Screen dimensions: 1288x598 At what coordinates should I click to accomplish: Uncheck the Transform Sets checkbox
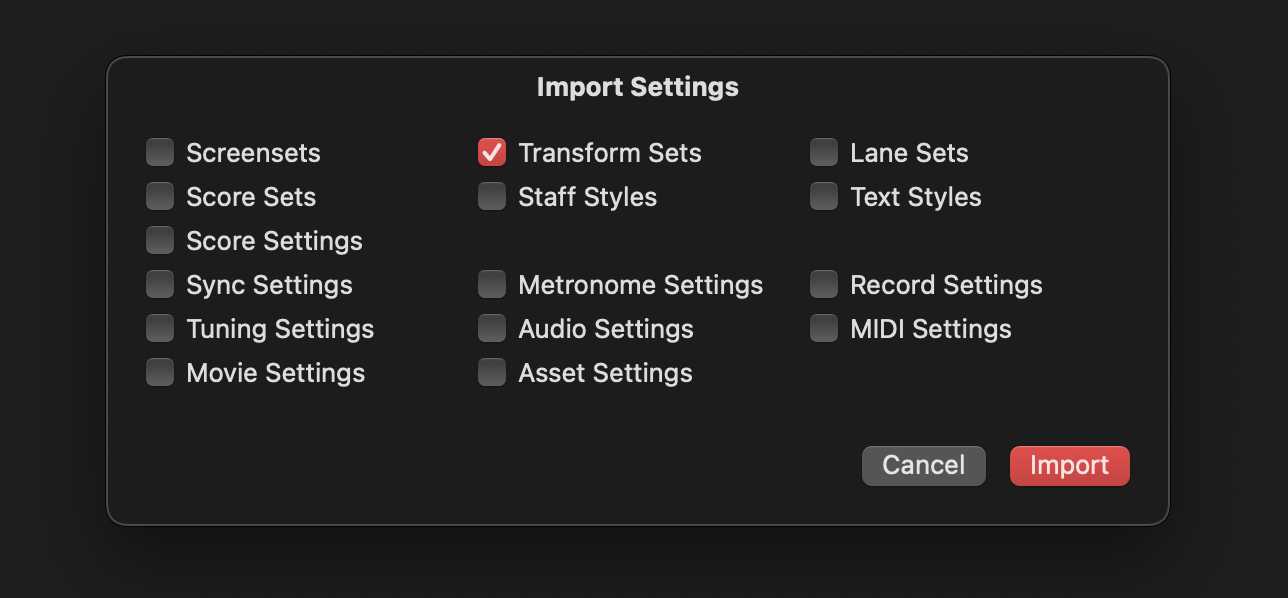(x=492, y=152)
